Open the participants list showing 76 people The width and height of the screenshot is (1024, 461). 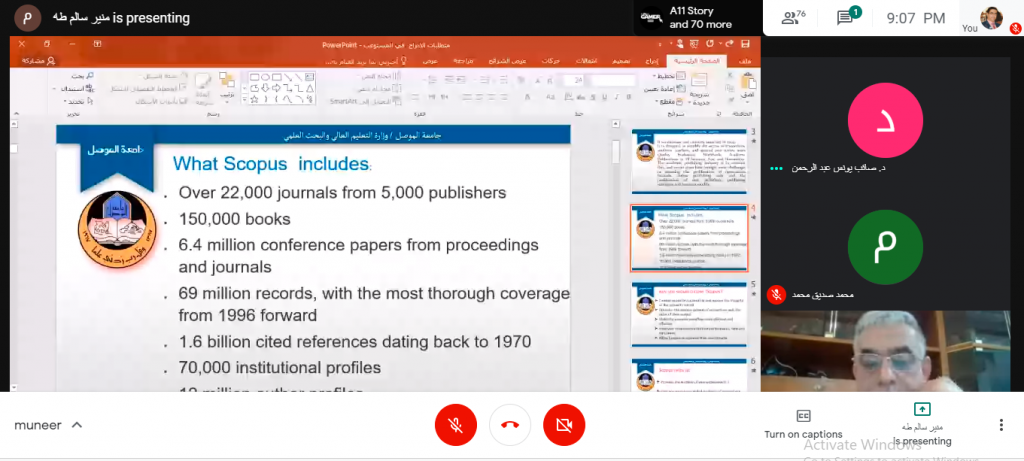[795, 18]
